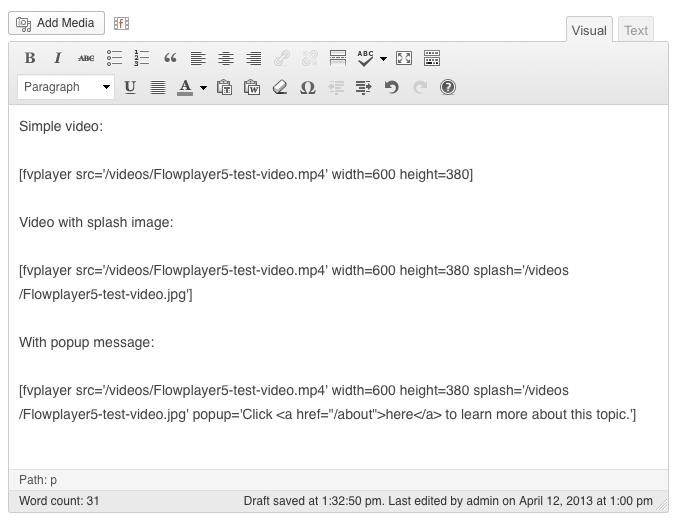The width and height of the screenshot is (678, 524).
Task: Click the outdent icon
Action: pos(336,87)
